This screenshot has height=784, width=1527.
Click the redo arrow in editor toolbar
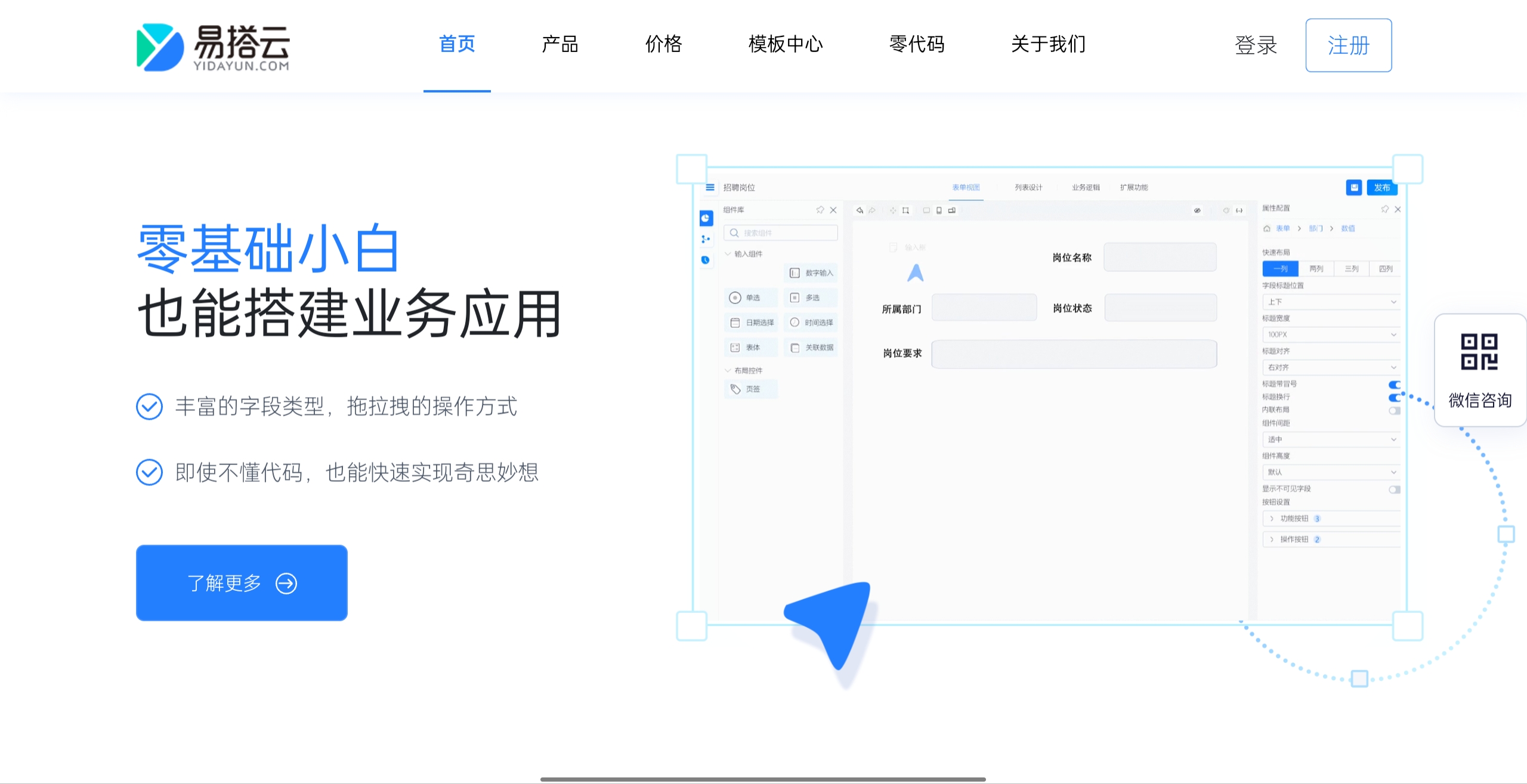(872, 210)
